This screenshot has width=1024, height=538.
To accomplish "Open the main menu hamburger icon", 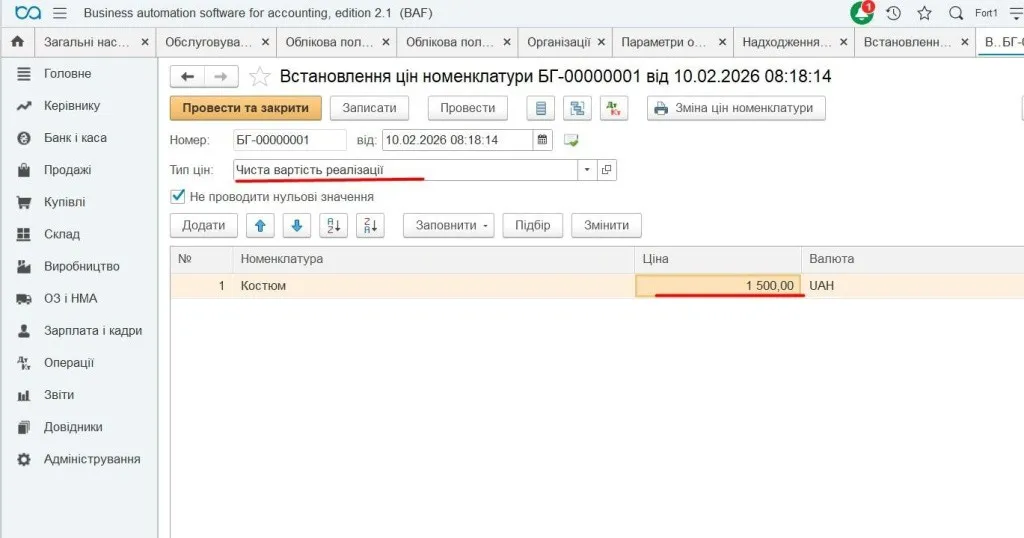I will tap(59, 13).
